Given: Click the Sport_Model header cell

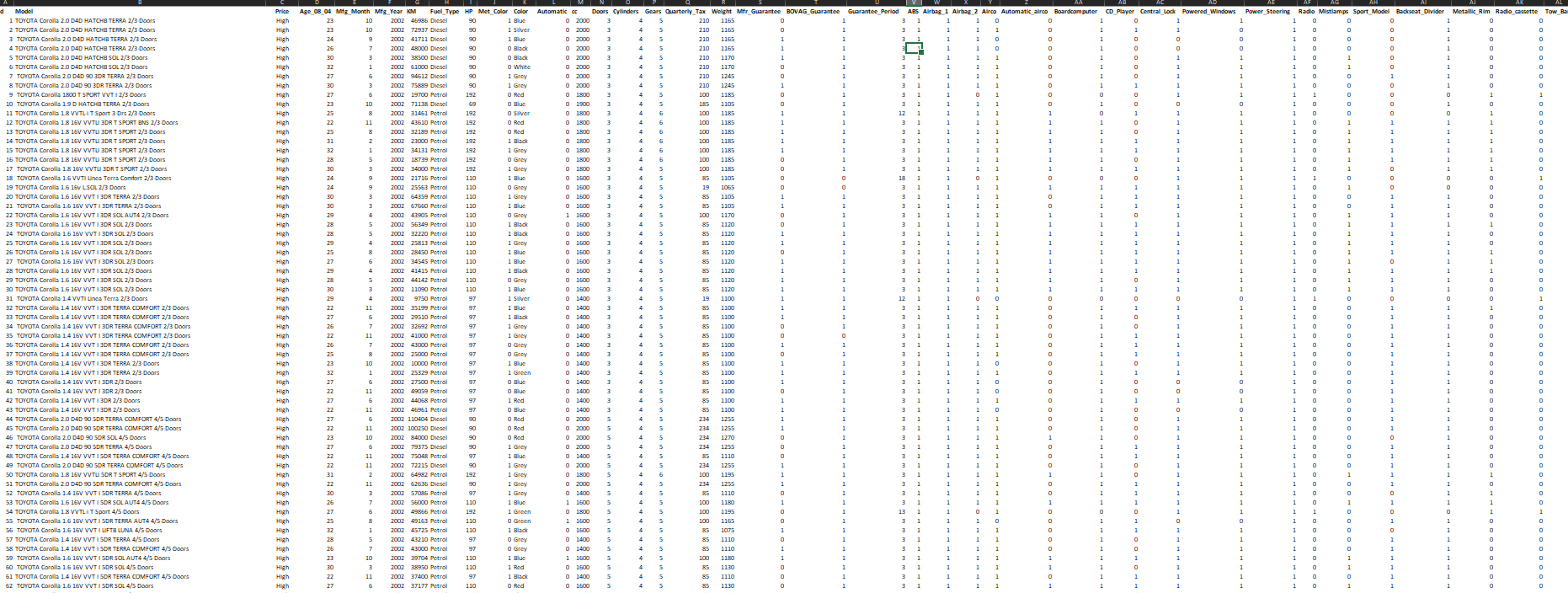Looking at the screenshot, I should coord(1371,12).
